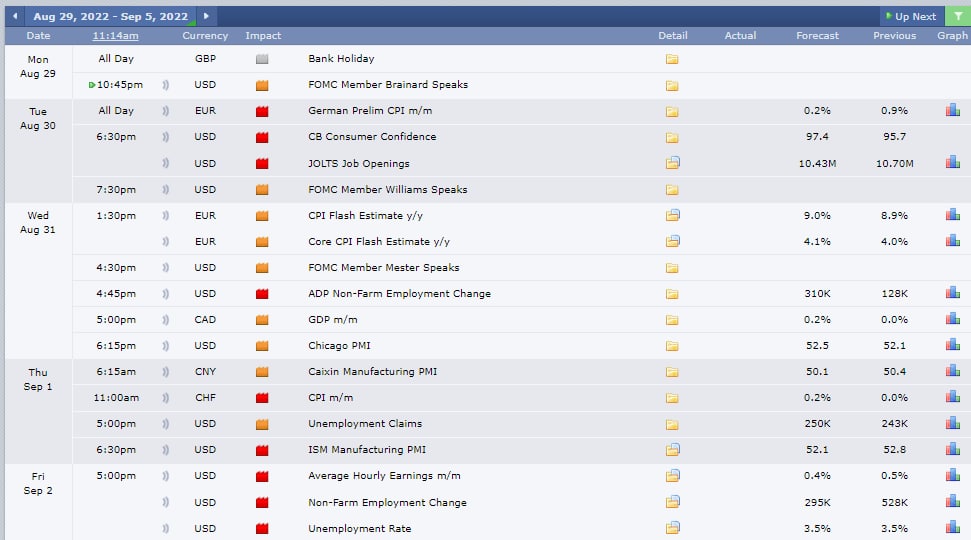Go to the previous week using left arrow
This screenshot has width=971, height=540.
tap(15, 16)
